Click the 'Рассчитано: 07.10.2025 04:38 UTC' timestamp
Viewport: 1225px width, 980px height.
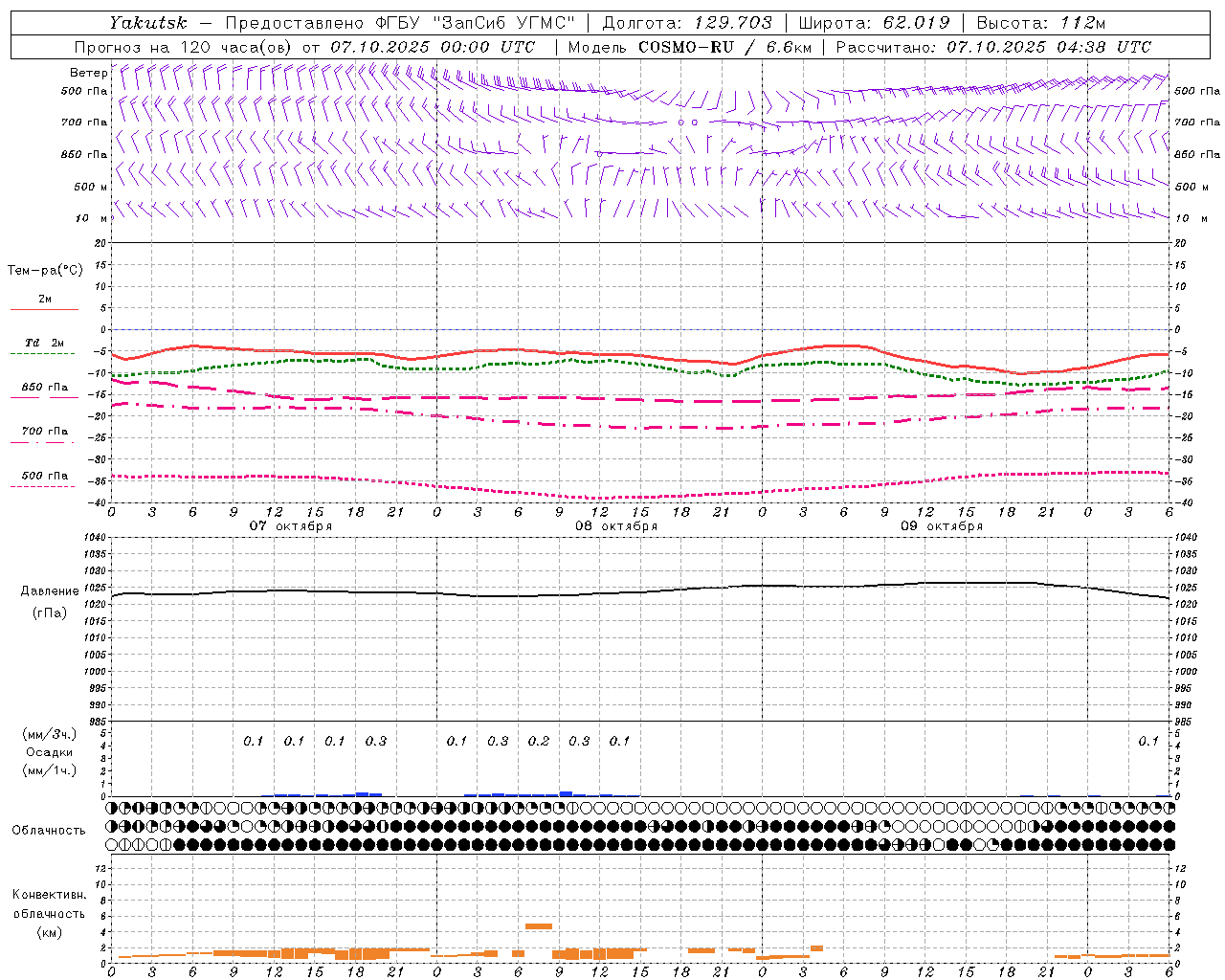(993, 47)
